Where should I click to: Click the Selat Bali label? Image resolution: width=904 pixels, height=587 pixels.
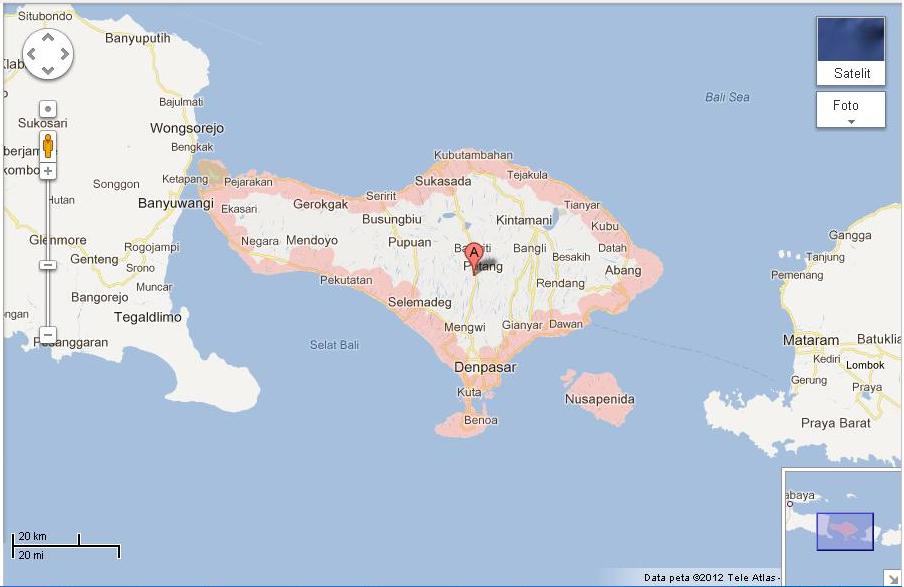click(x=334, y=345)
